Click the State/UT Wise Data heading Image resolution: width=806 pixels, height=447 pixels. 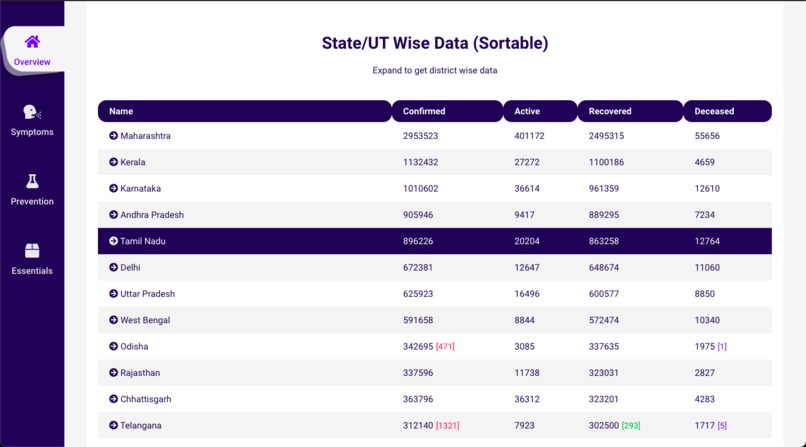[x=435, y=43]
